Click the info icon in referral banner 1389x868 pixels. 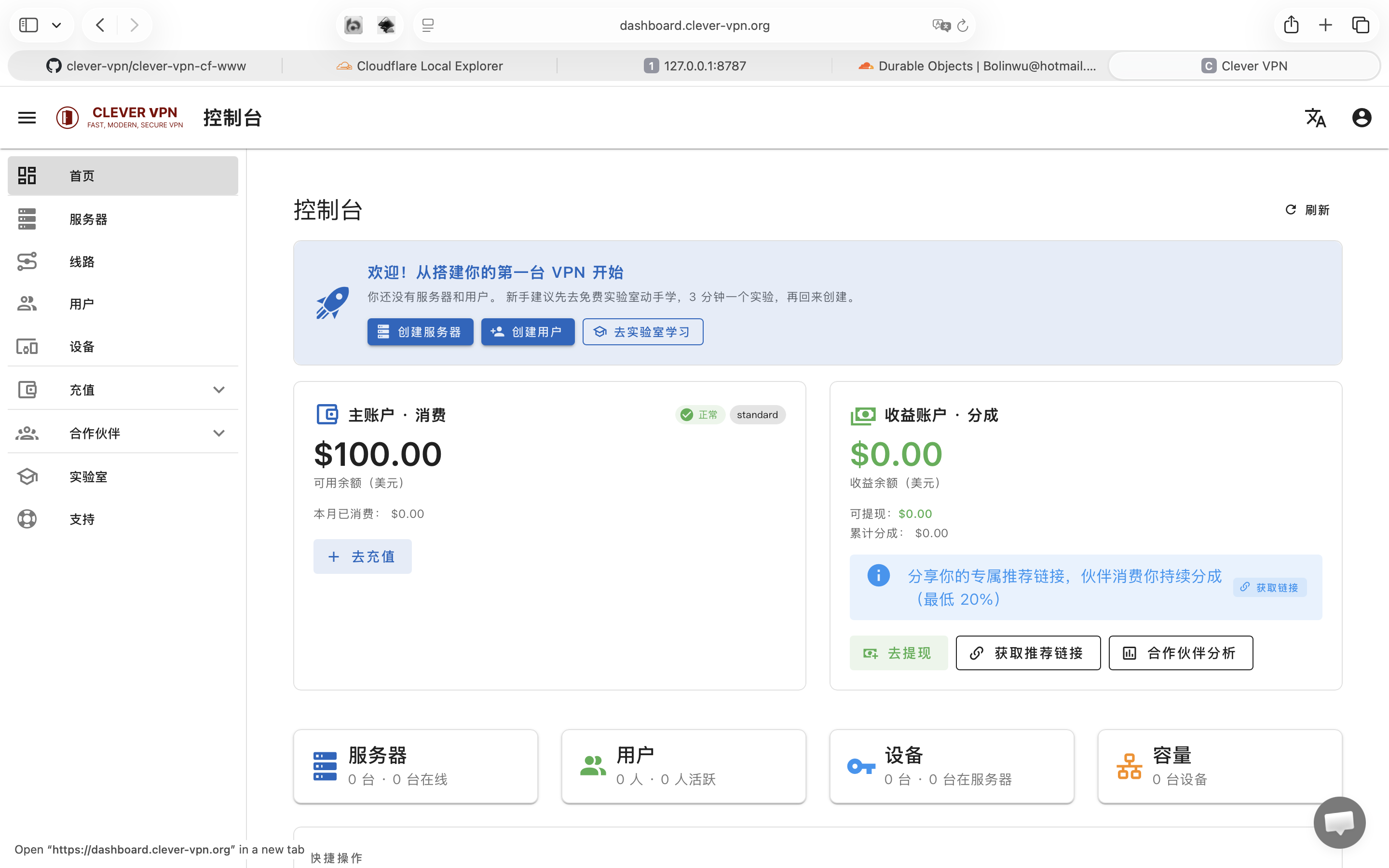(x=878, y=575)
